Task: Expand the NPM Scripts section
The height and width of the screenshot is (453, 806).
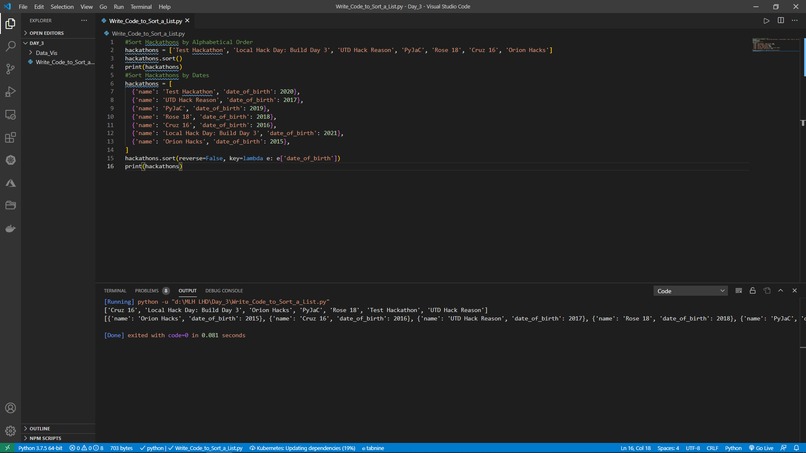Action: point(58,438)
